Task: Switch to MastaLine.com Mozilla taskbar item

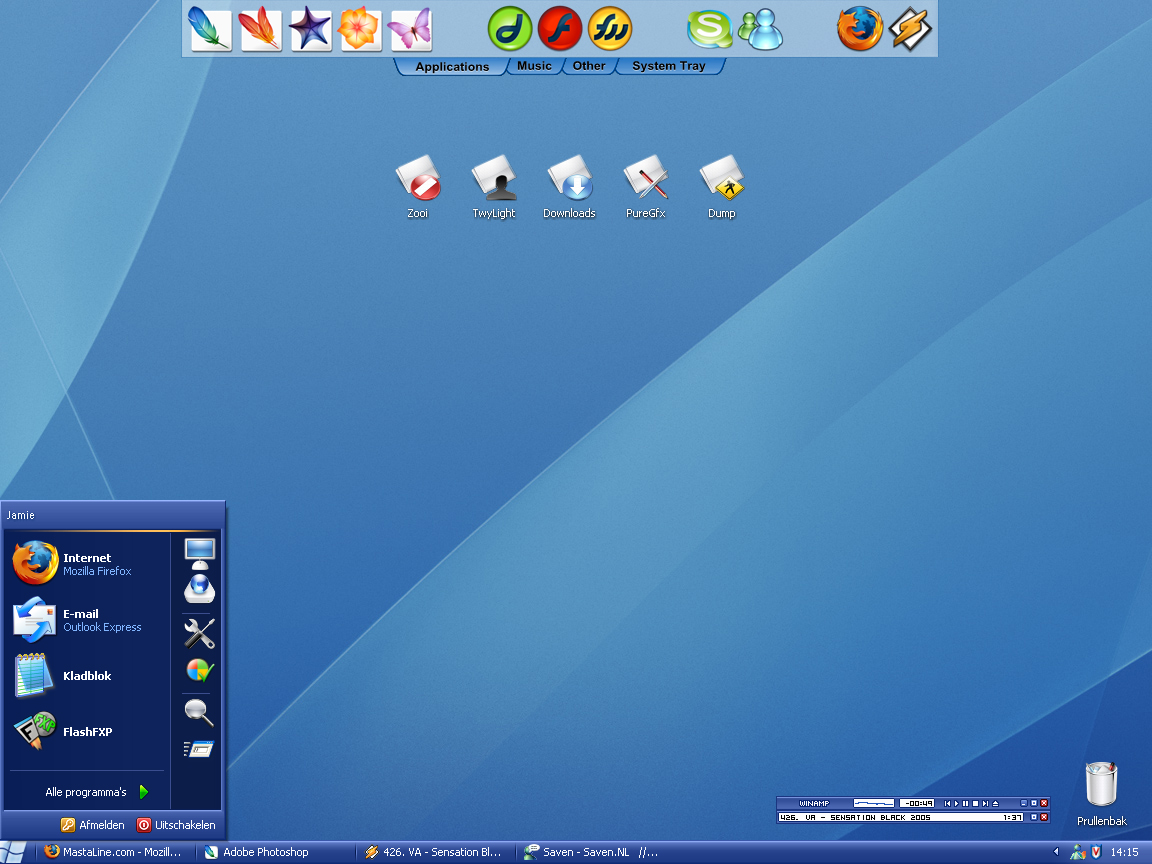Action: click(x=113, y=852)
